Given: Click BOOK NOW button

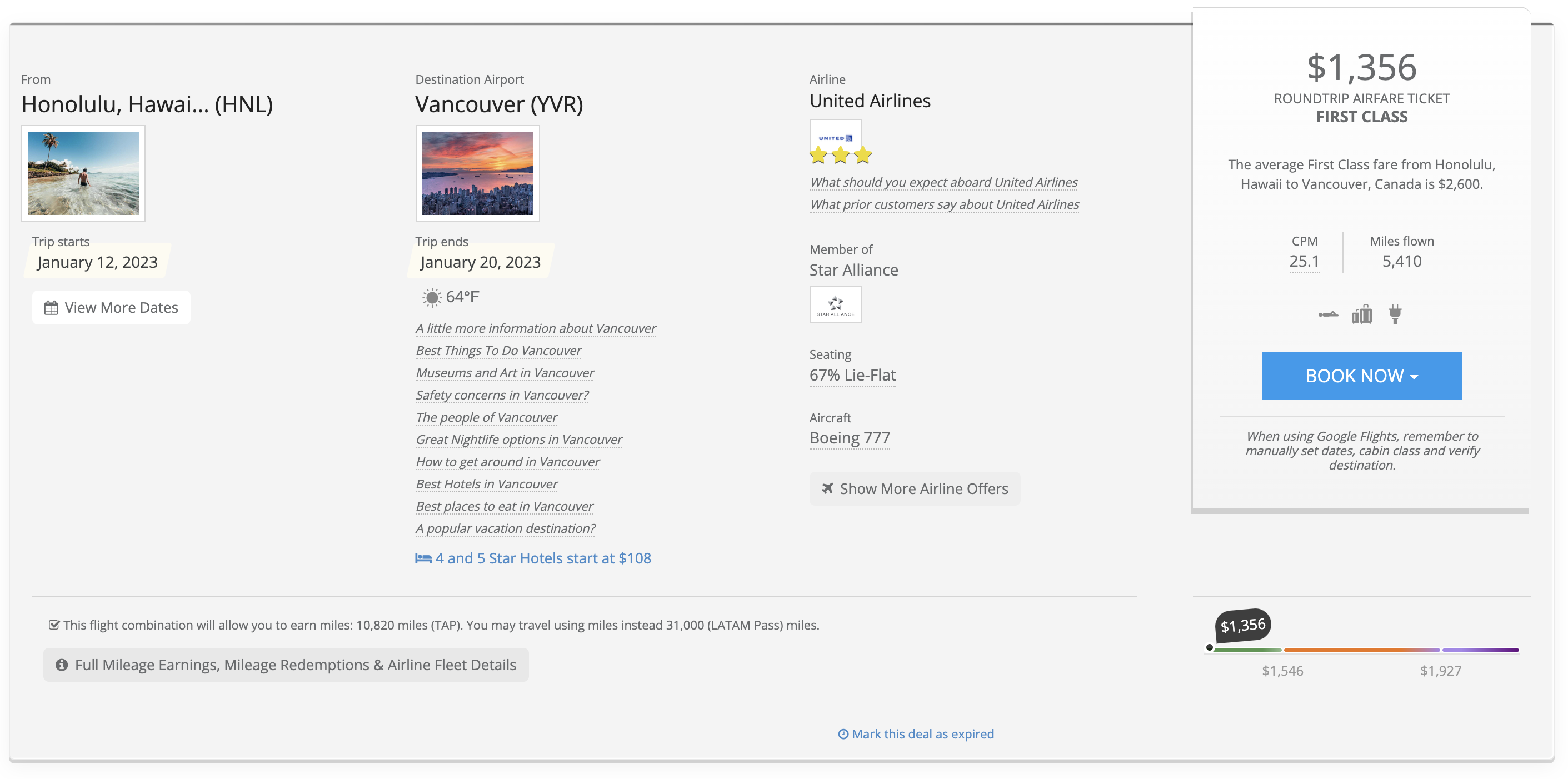Looking at the screenshot, I should coord(1361,375).
